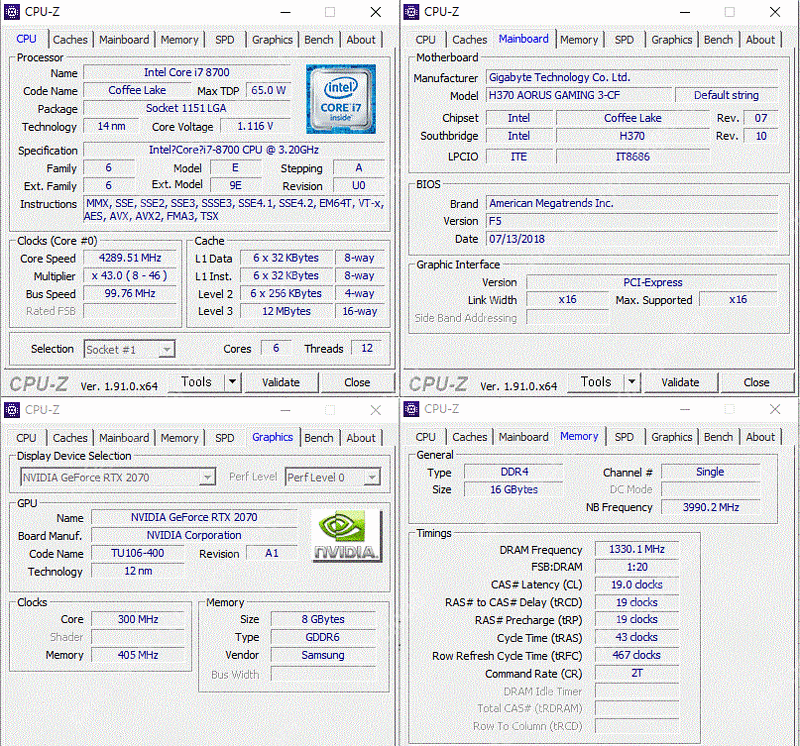The height and width of the screenshot is (746, 800).
Task: Open Tools dropdown arrow in CPU window
Action: click(x=232, y=382)
